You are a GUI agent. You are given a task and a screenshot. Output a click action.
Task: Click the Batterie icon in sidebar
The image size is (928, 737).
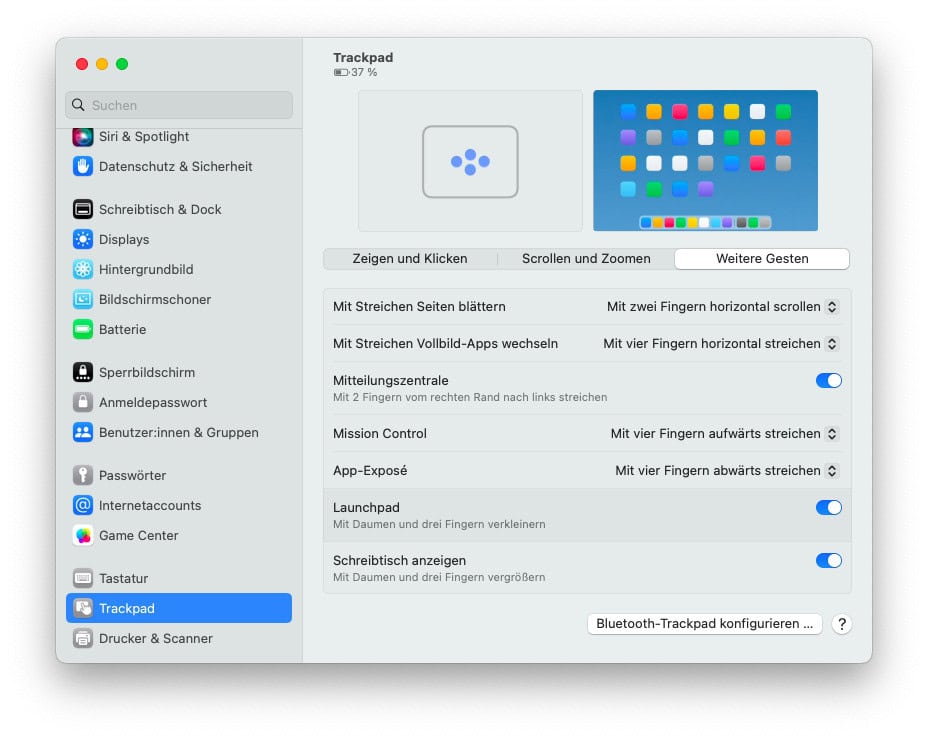[x=83, y=329]
